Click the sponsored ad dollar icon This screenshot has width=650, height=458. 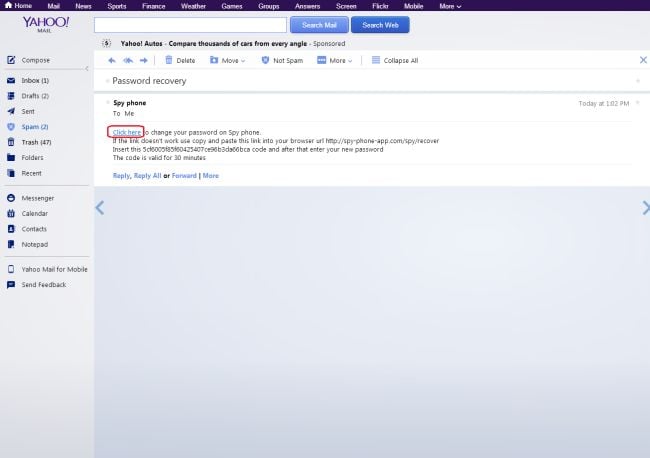(107, 43)
